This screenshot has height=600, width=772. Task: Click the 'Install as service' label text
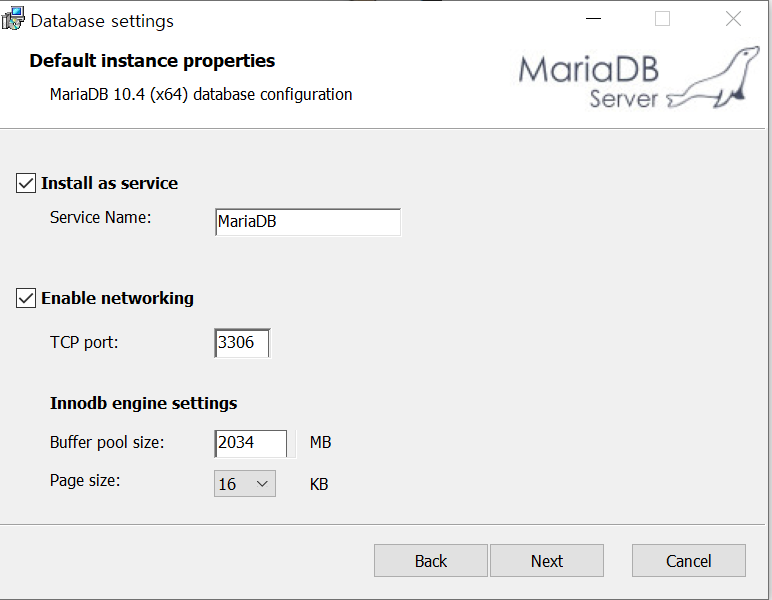pos(109,183)
